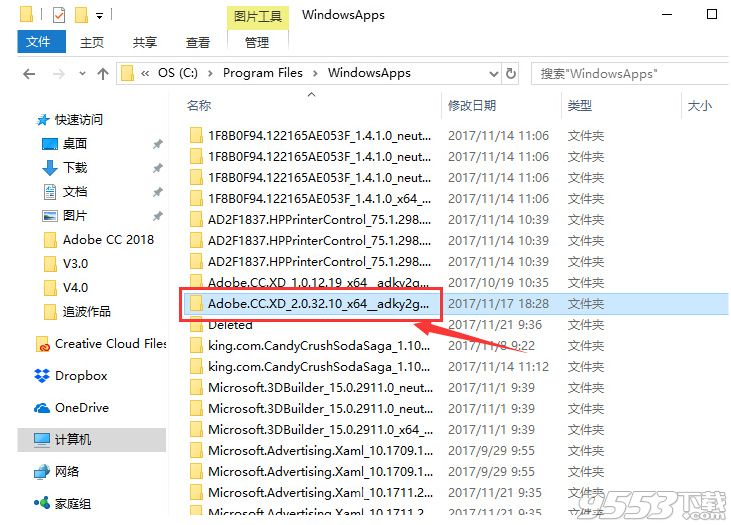
Task: Click the 计算机 computer icon
Action: click(x=42, y=440)
